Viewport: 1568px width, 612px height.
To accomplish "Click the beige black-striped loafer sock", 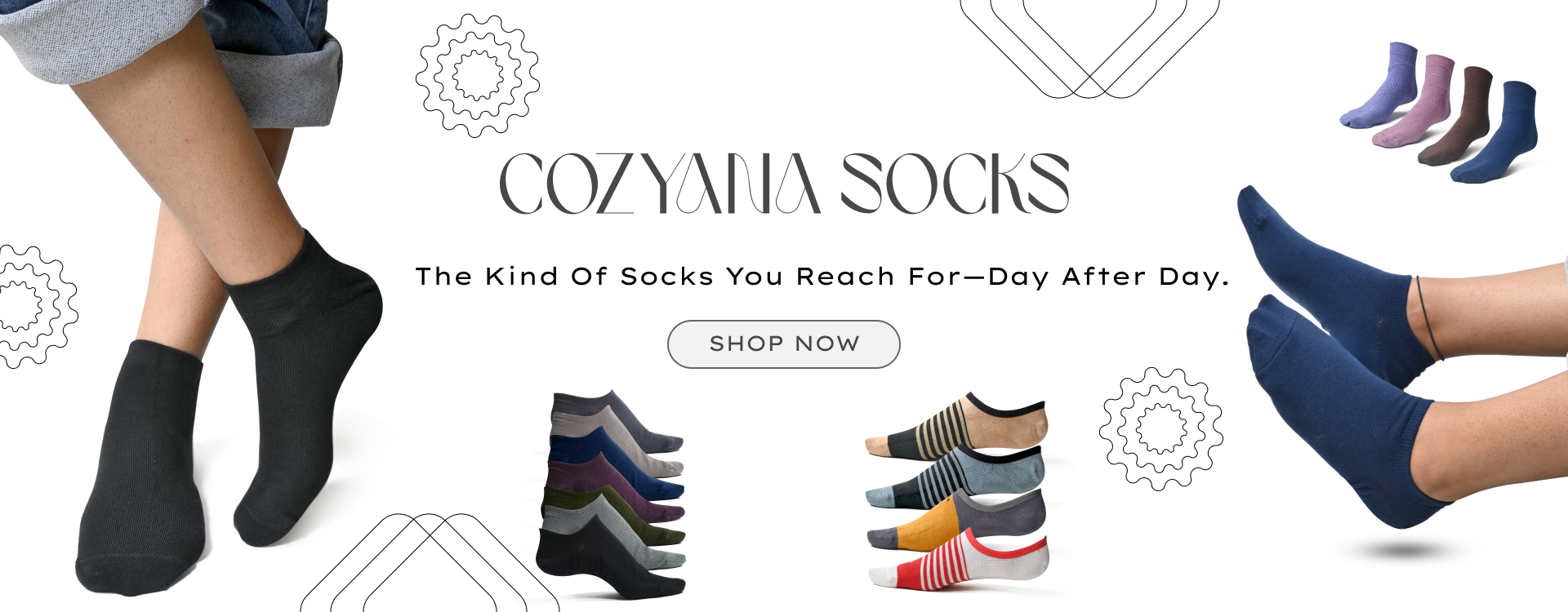I will pos(956,425).
